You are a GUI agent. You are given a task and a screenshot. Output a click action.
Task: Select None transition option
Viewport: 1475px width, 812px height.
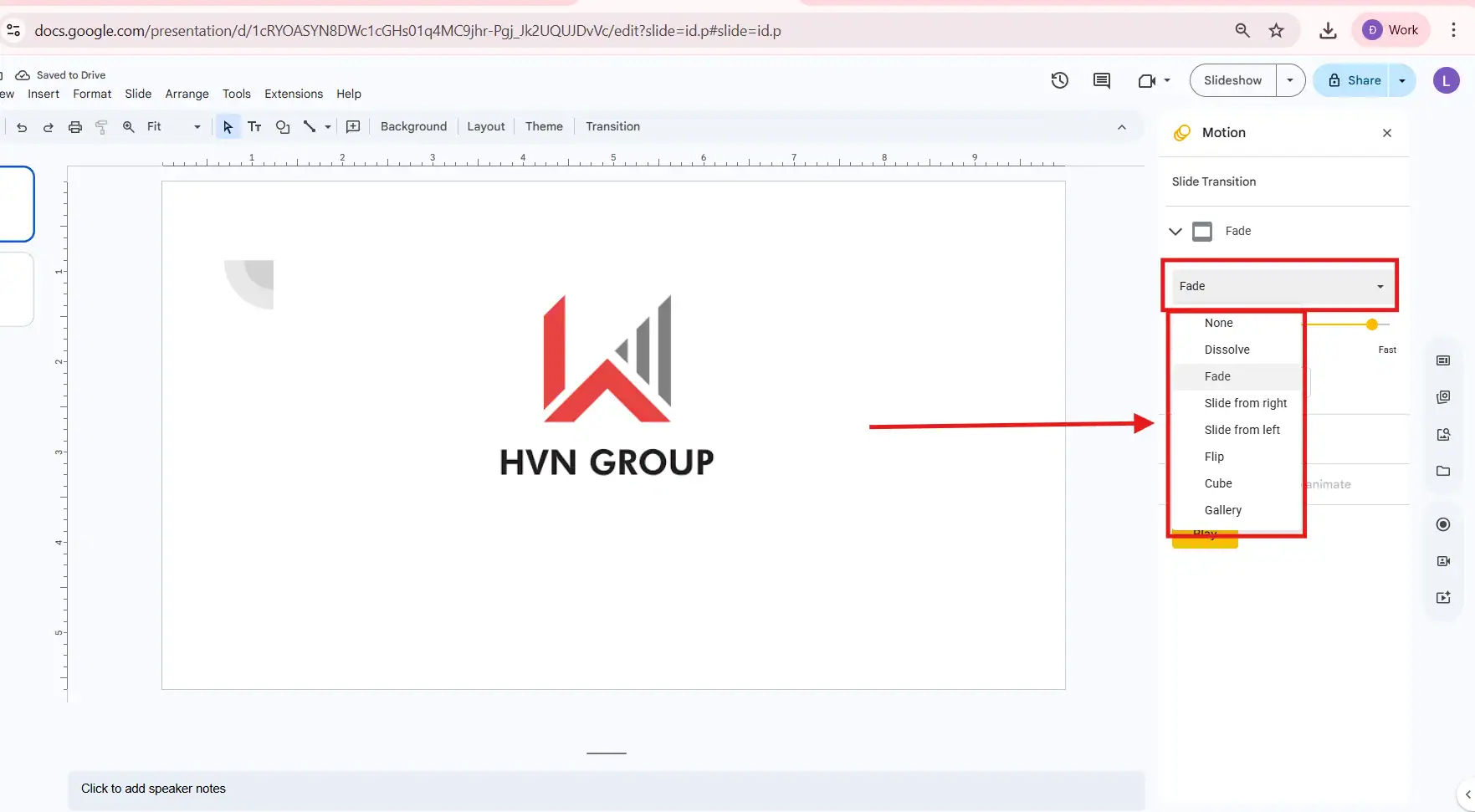1237,323
